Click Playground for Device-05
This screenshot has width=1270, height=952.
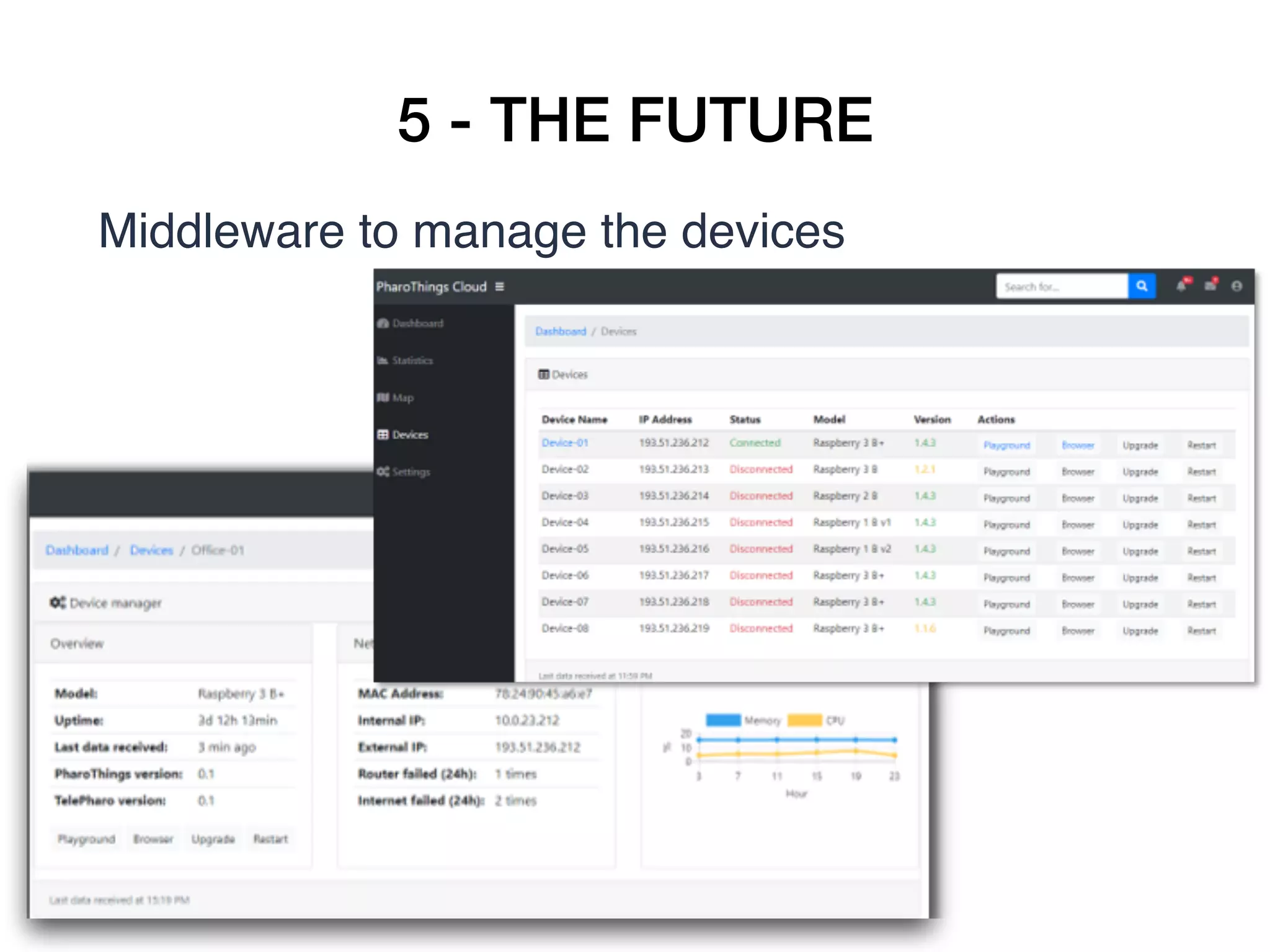[1006, 552]
